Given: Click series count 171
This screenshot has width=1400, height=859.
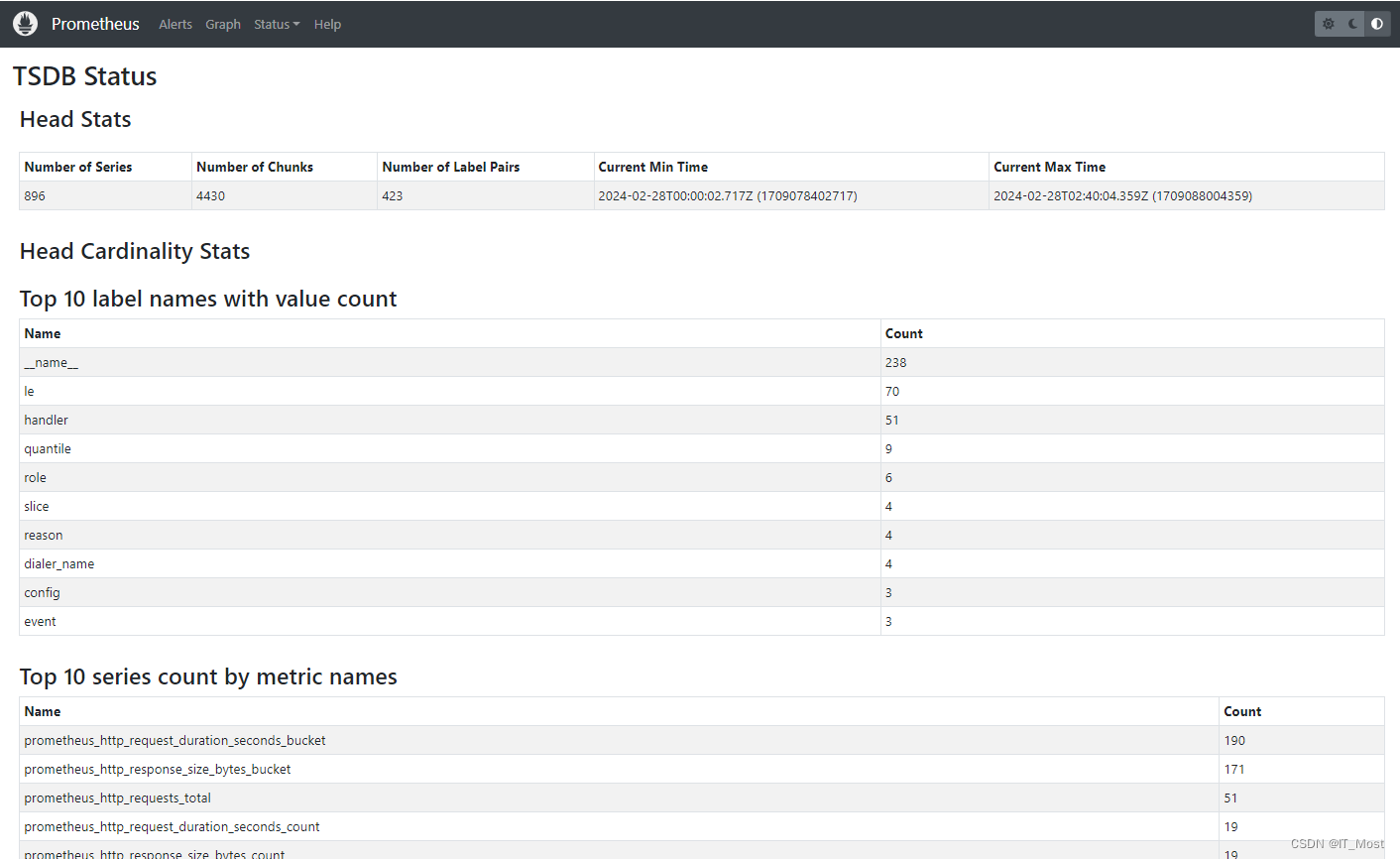Looking at the screenshot, I should coord(1234,769).
